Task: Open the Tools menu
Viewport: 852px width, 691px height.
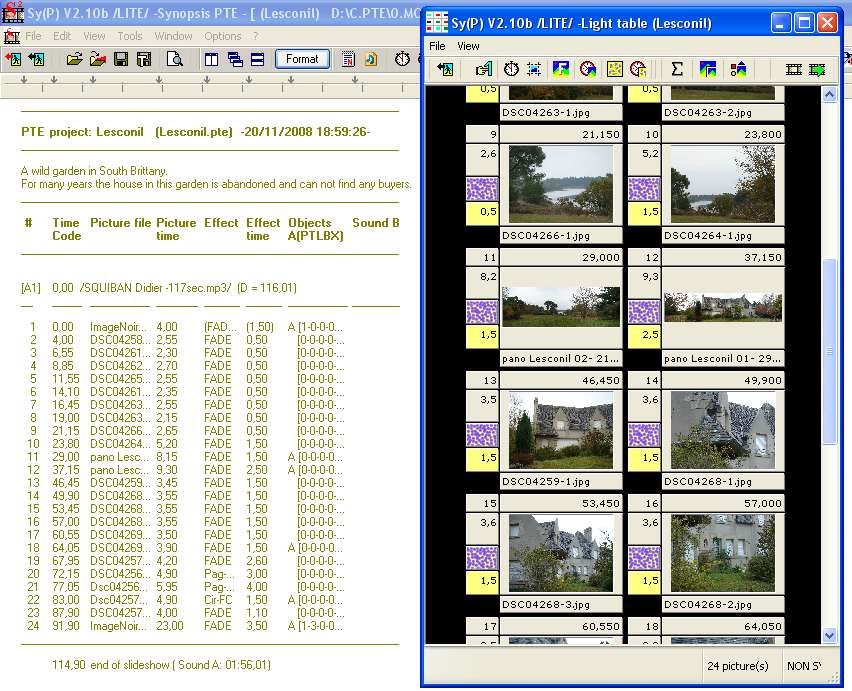Action: [130, 36]
